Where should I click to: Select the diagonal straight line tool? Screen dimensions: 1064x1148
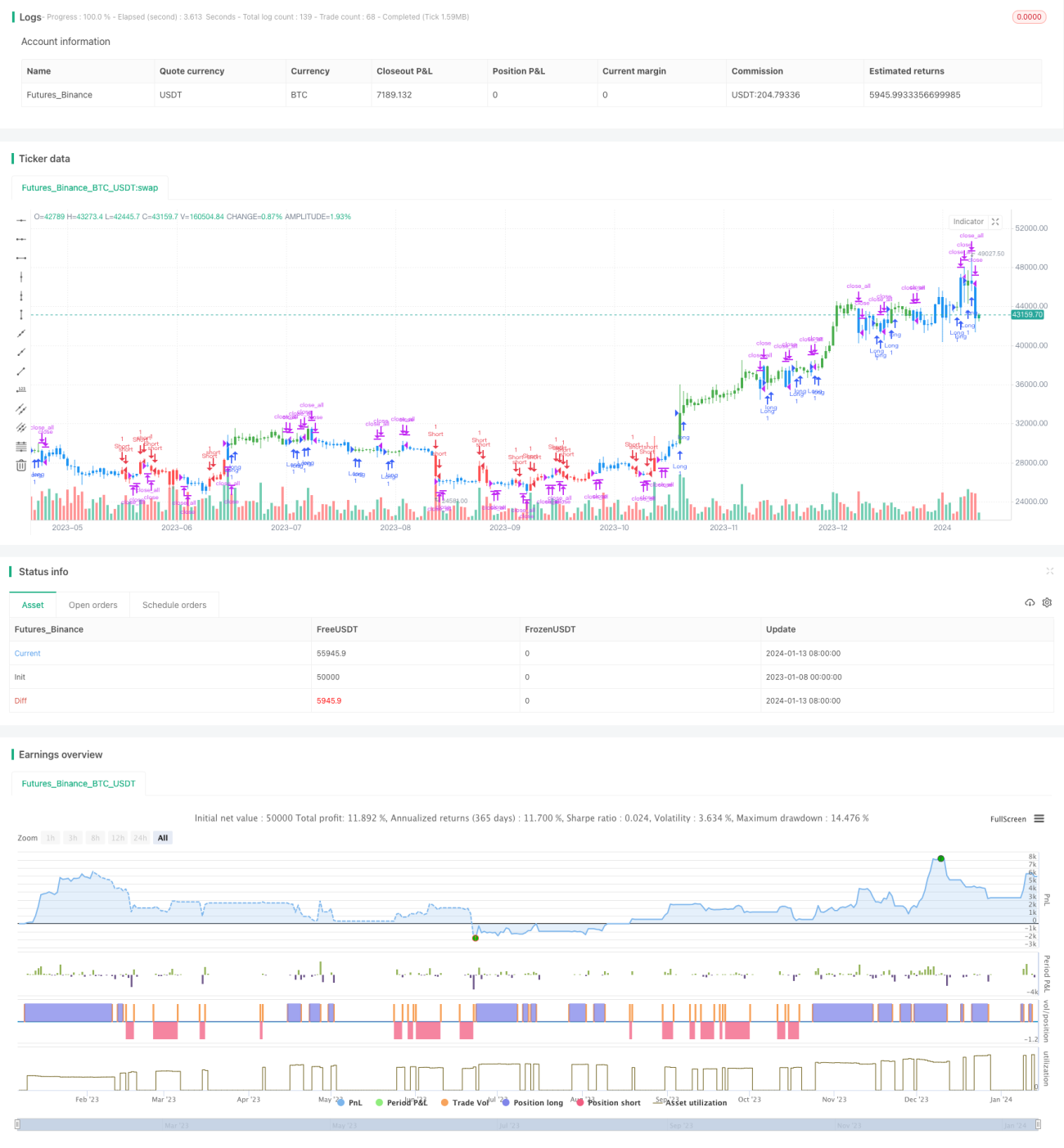click(x=21, y=333)
